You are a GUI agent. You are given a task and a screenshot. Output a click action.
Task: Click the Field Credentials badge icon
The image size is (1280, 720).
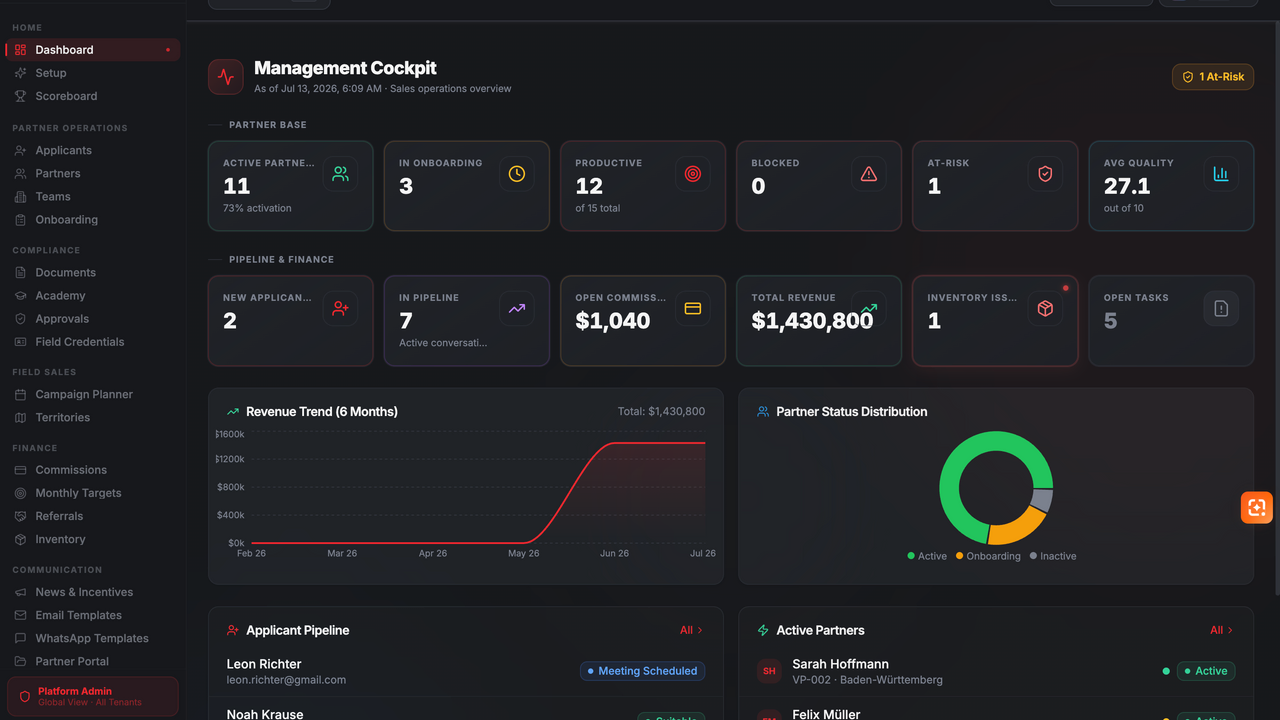(x=20, y=341)
